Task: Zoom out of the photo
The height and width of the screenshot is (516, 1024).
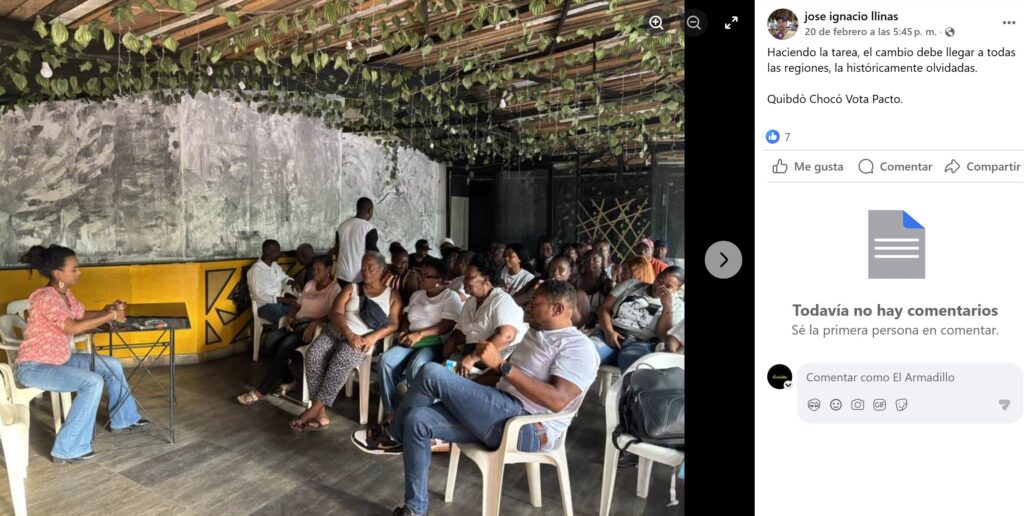Action: 694,23
